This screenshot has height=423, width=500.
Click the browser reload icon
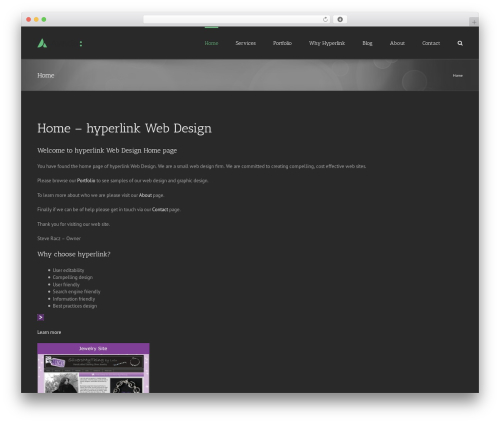325,19
